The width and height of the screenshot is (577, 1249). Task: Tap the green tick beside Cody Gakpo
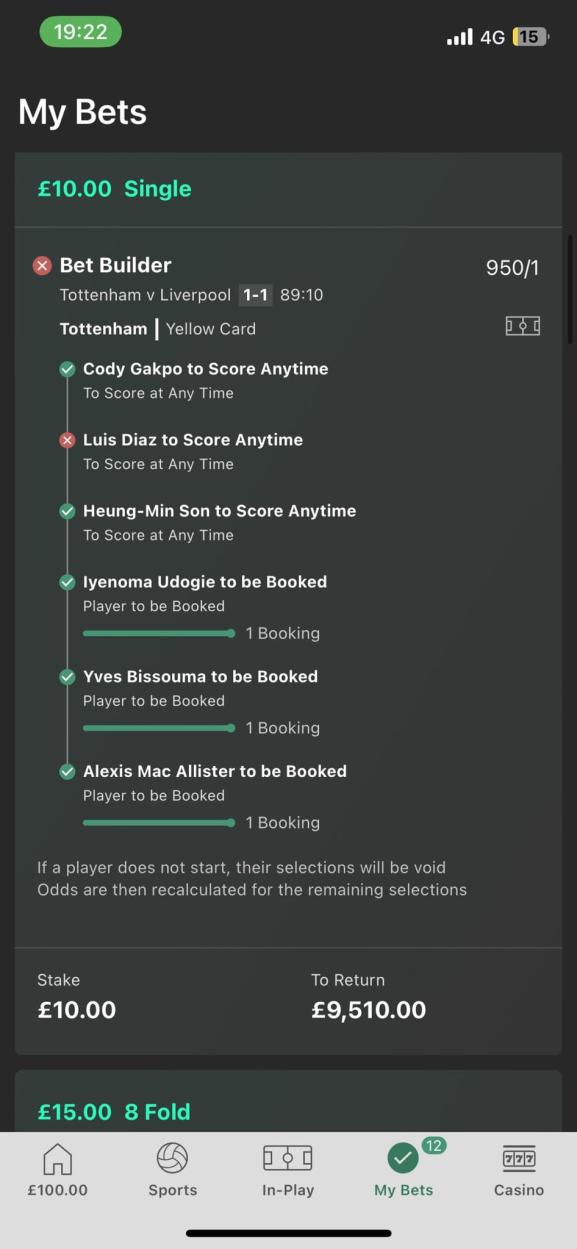coord(67,369)
